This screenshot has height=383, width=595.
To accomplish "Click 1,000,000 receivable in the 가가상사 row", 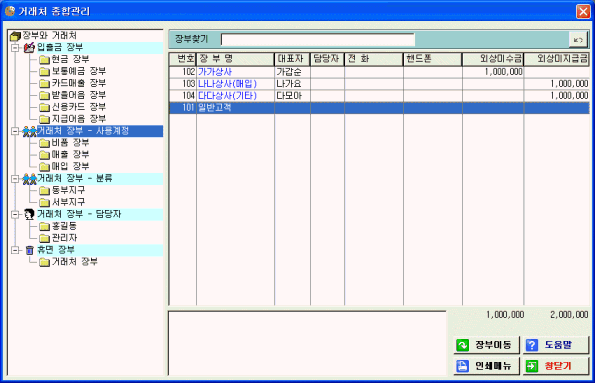I will coord(503,72).
